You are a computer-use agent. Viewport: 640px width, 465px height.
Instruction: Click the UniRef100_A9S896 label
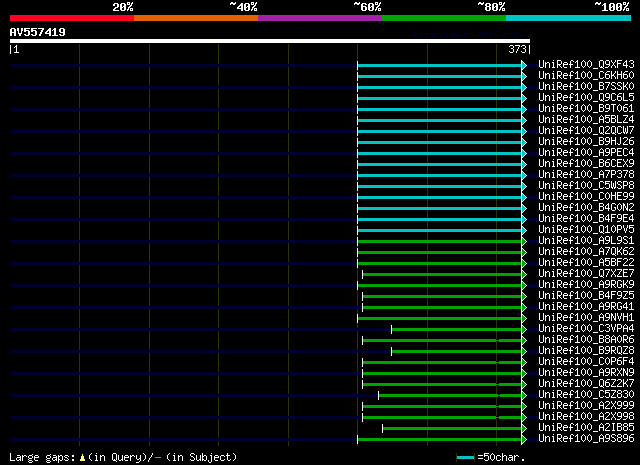pos(586,439)
